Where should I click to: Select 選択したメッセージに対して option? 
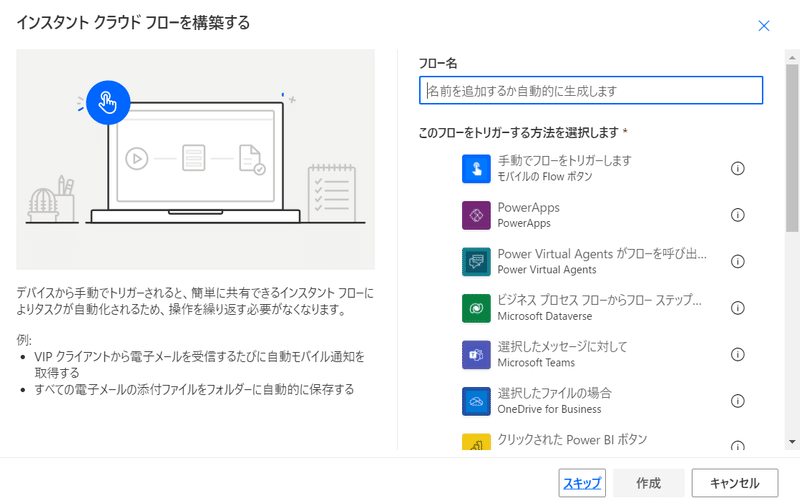562,346
